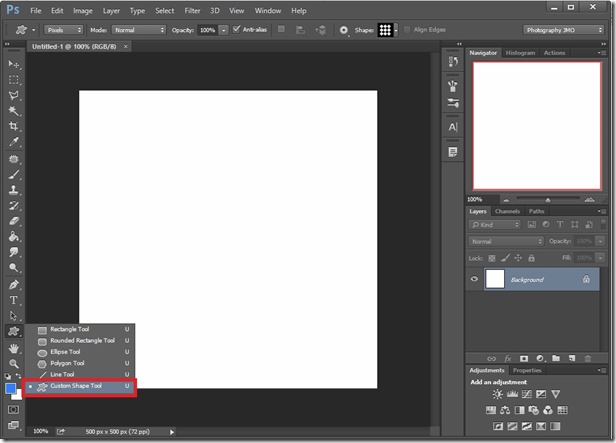The image size is (616, 443).
Task: Select the History Brush tool
Action: coord(14,205)
